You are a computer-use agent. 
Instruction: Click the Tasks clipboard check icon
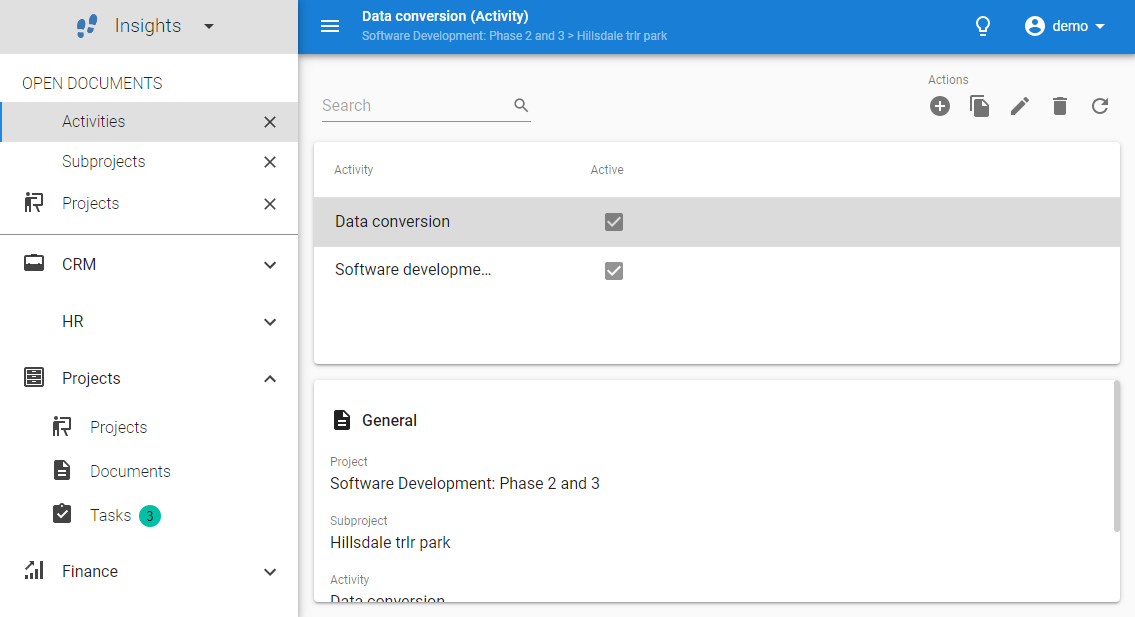[x=62, y=513]
